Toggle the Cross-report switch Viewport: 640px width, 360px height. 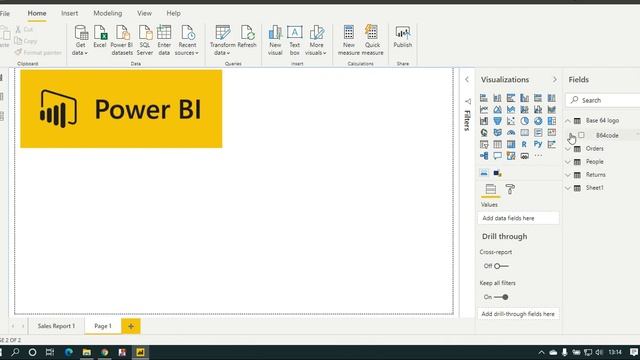click(501, 266)
